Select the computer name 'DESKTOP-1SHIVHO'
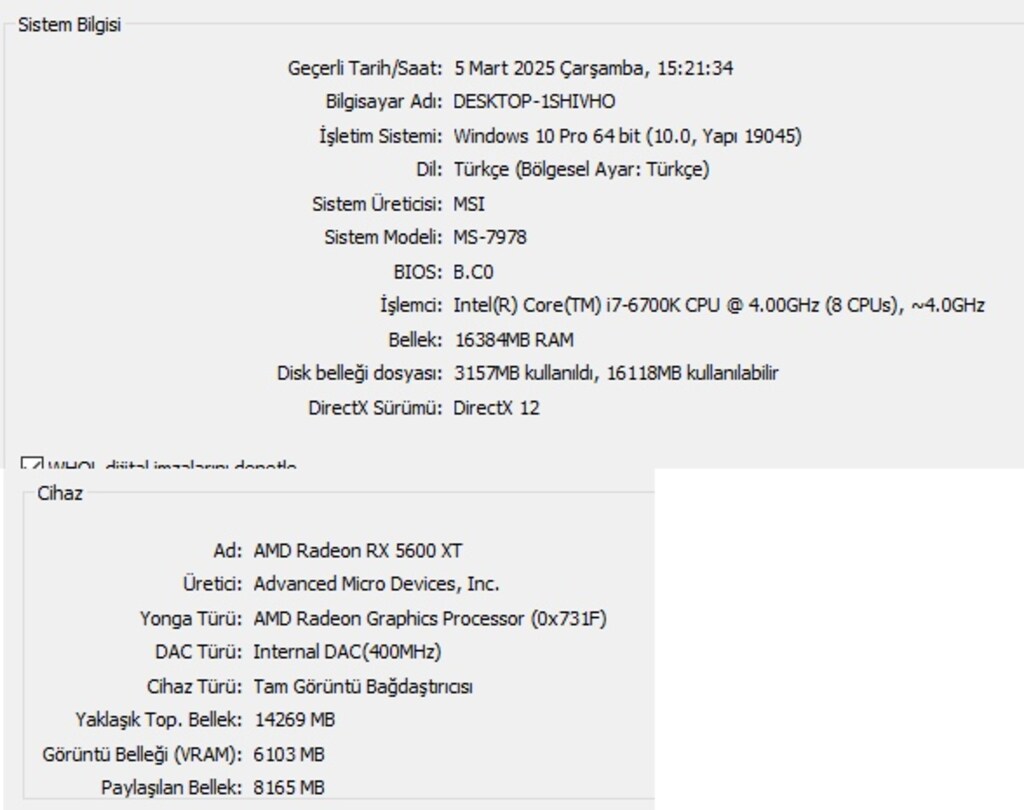 534,102
